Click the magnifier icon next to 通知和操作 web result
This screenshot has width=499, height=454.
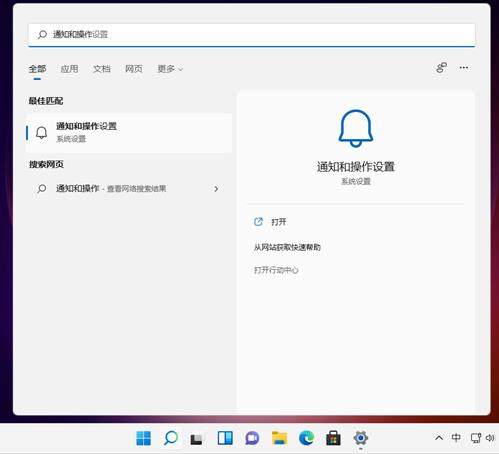pos(42,189)
